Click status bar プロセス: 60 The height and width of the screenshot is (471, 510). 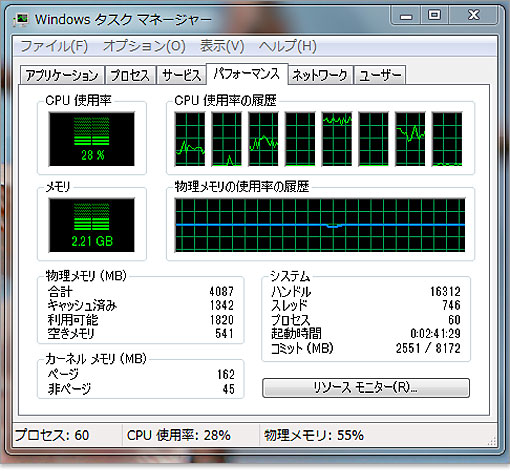tap(52, 435)
